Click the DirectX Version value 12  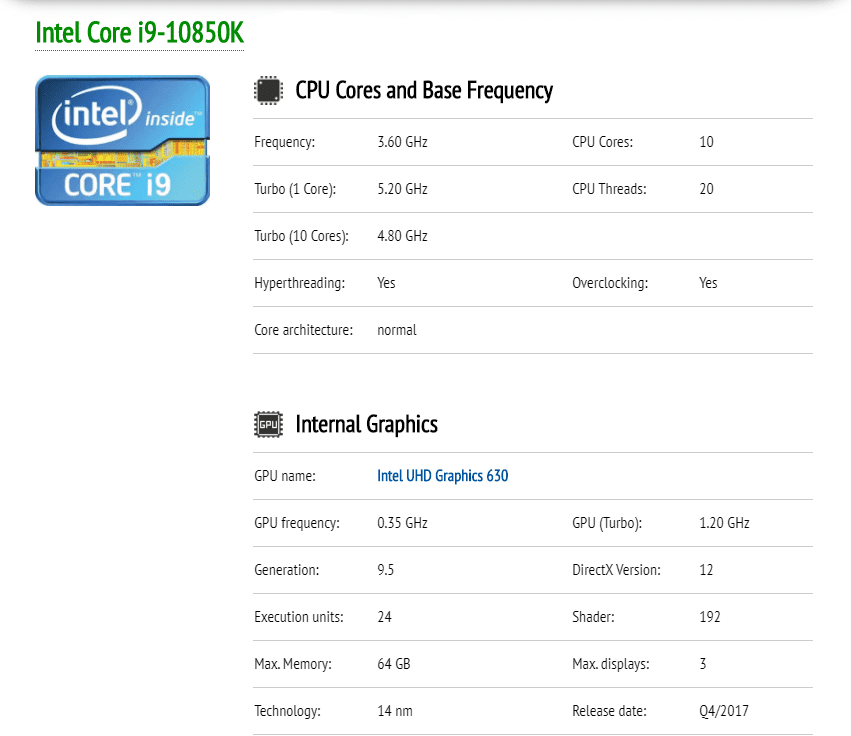(x=706, y=570)
